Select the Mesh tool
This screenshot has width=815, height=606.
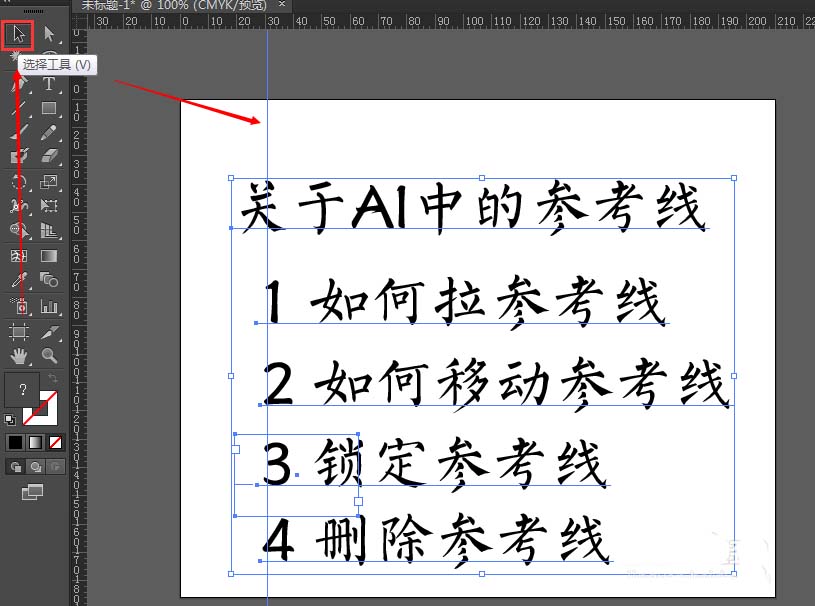(19, 256)
